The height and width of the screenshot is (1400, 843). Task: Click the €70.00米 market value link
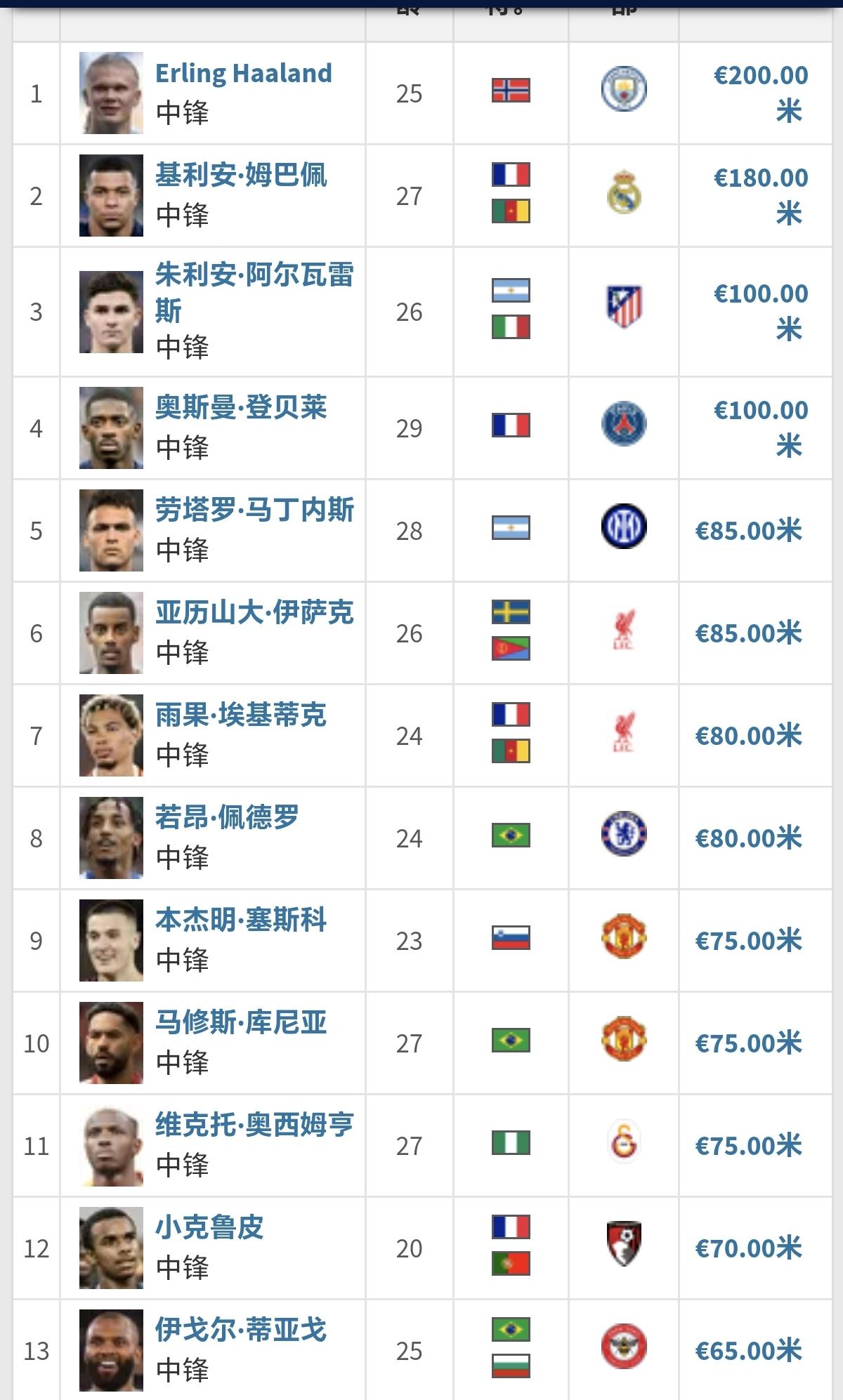749,1248
